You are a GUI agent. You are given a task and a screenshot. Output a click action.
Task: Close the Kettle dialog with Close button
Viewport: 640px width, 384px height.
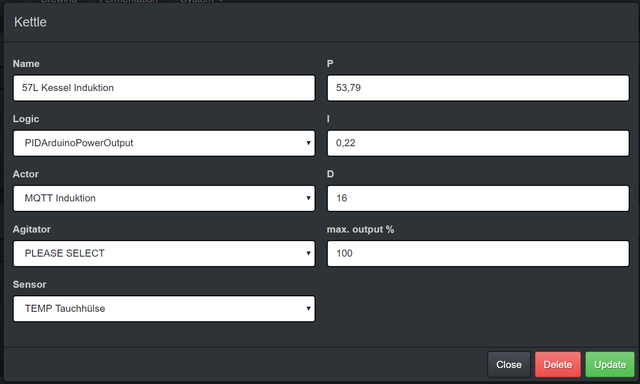click(x=509, y=364)
